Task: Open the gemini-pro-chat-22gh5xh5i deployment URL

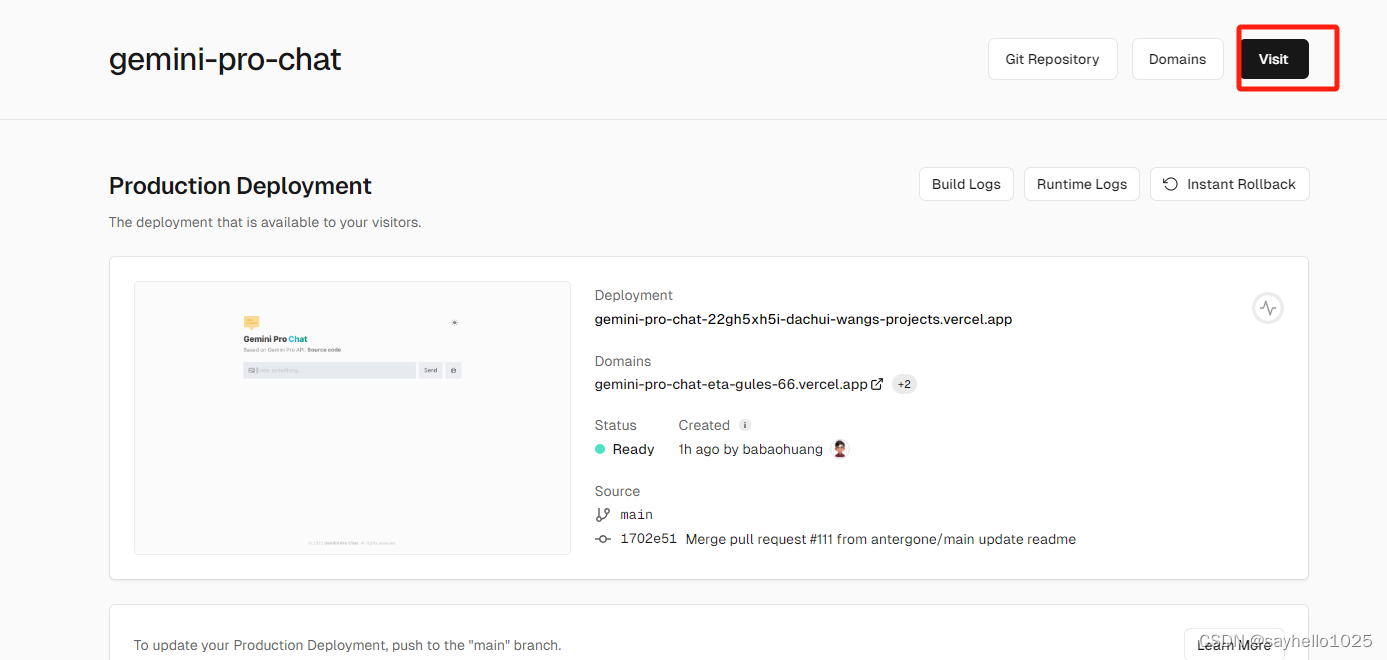Action: (803, 320)
